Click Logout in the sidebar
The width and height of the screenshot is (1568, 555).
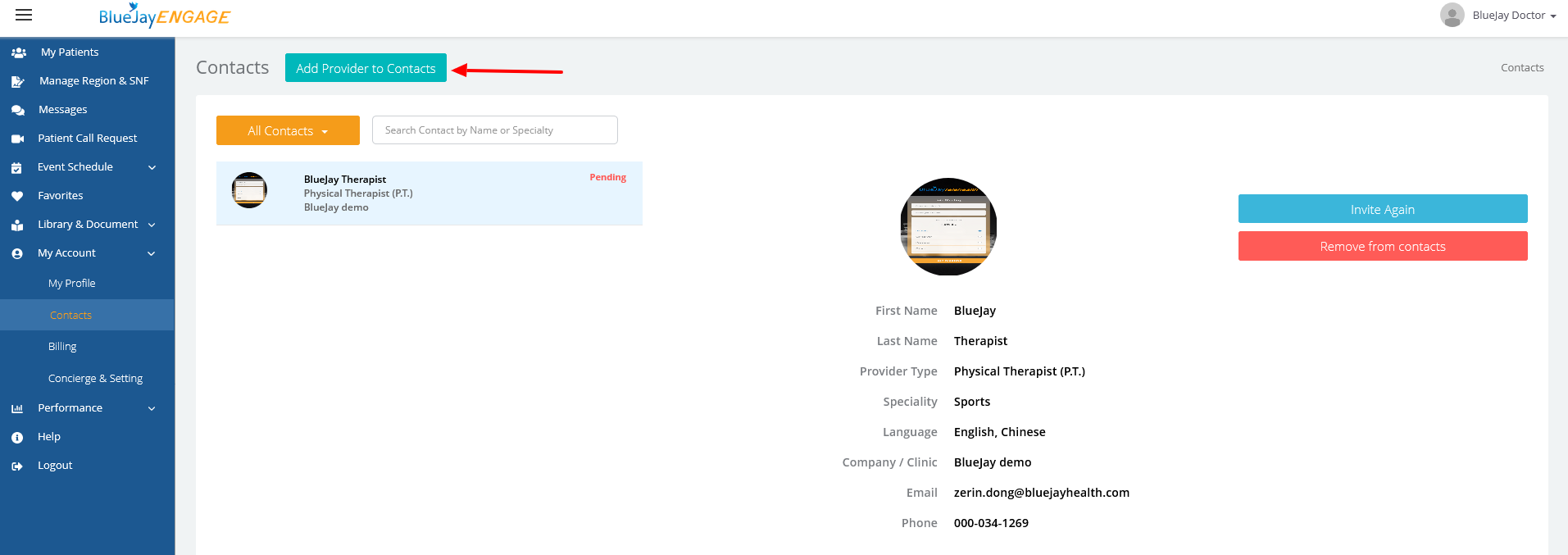click(55, 465)
